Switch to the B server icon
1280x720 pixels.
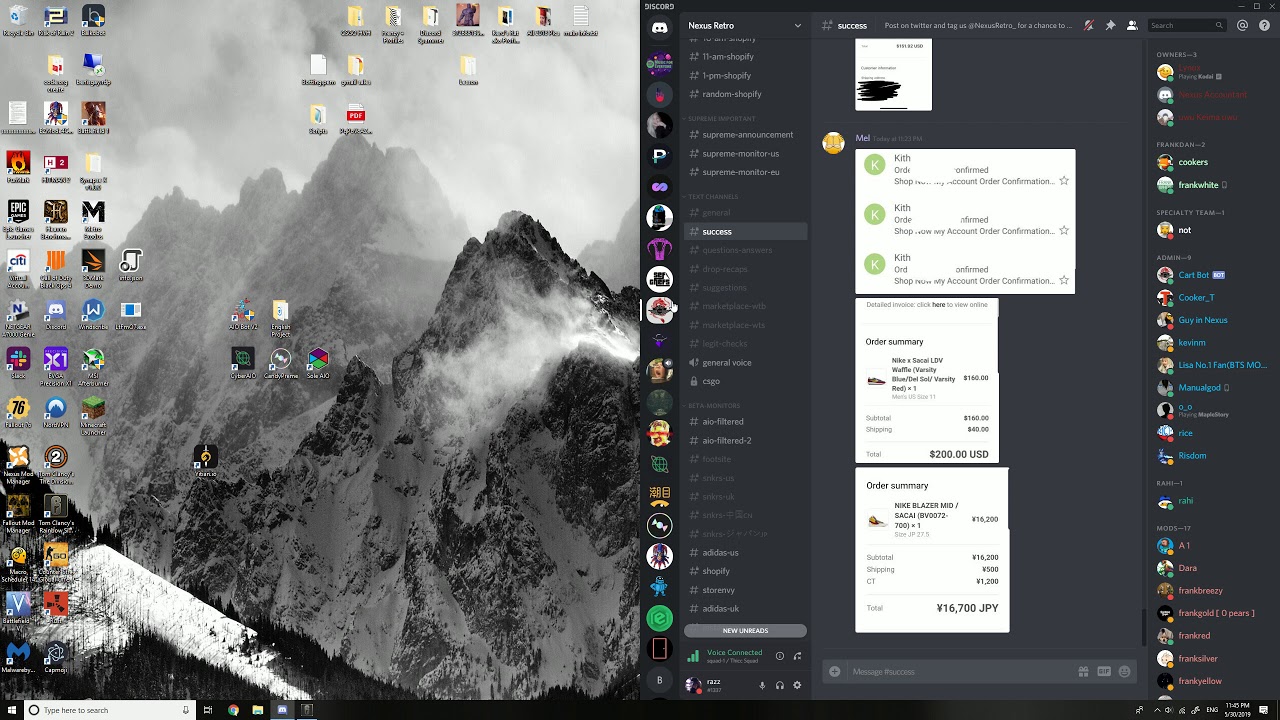[x=659, y=680]
